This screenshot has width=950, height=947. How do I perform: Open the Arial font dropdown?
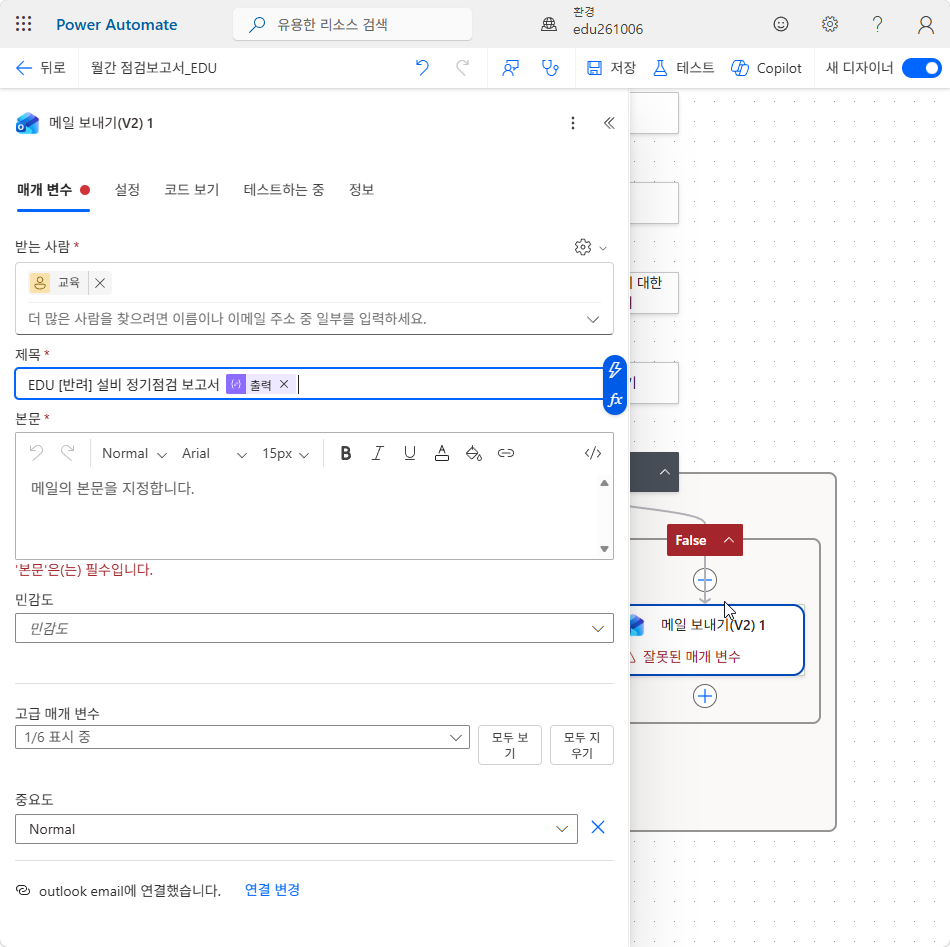click(214, 454)
